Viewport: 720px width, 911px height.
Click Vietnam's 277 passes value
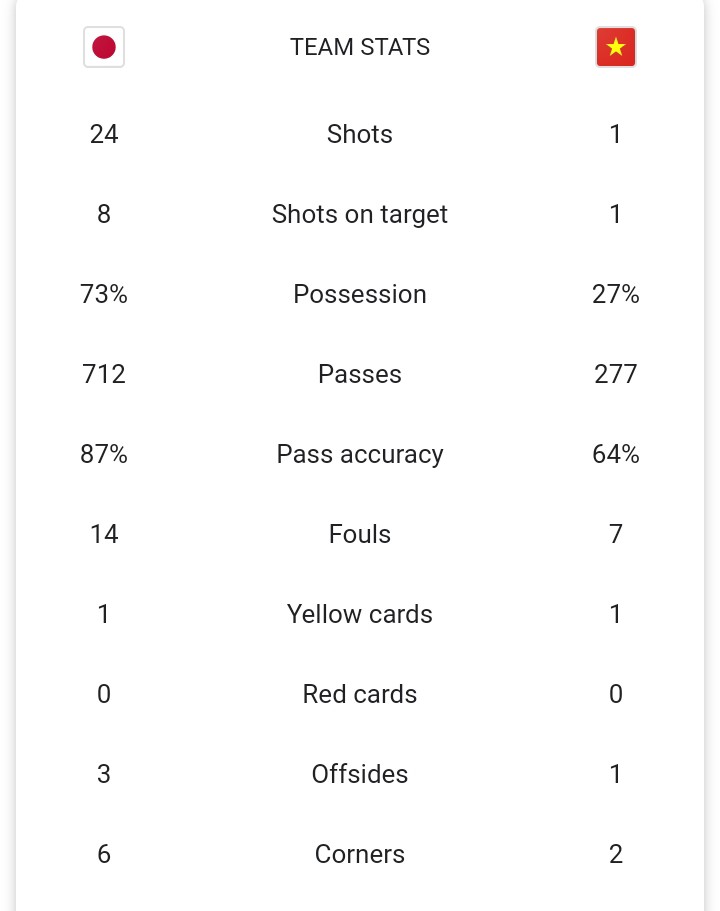click(615, 374)
